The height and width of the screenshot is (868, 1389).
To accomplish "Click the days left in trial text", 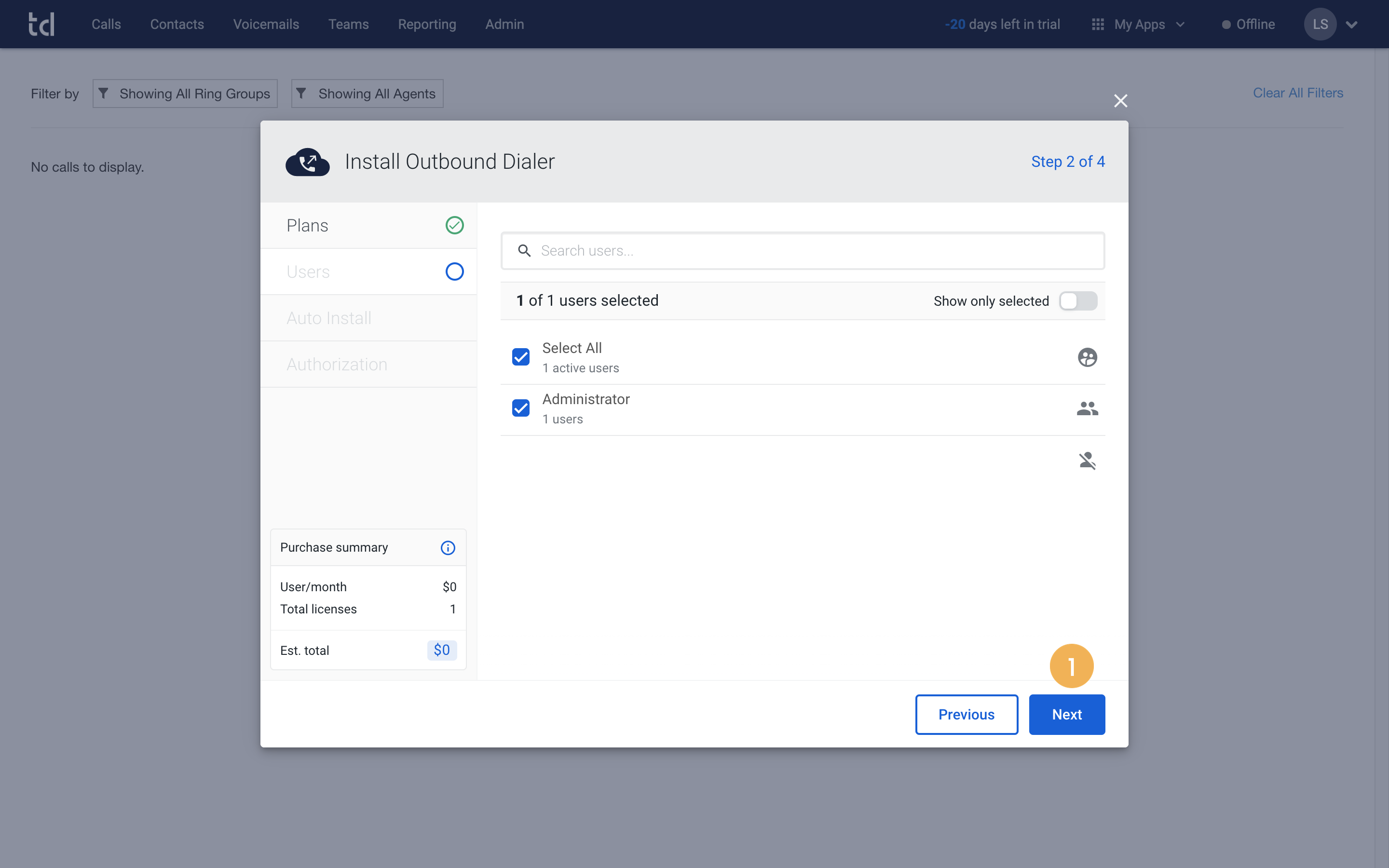I will point(1002,24).
